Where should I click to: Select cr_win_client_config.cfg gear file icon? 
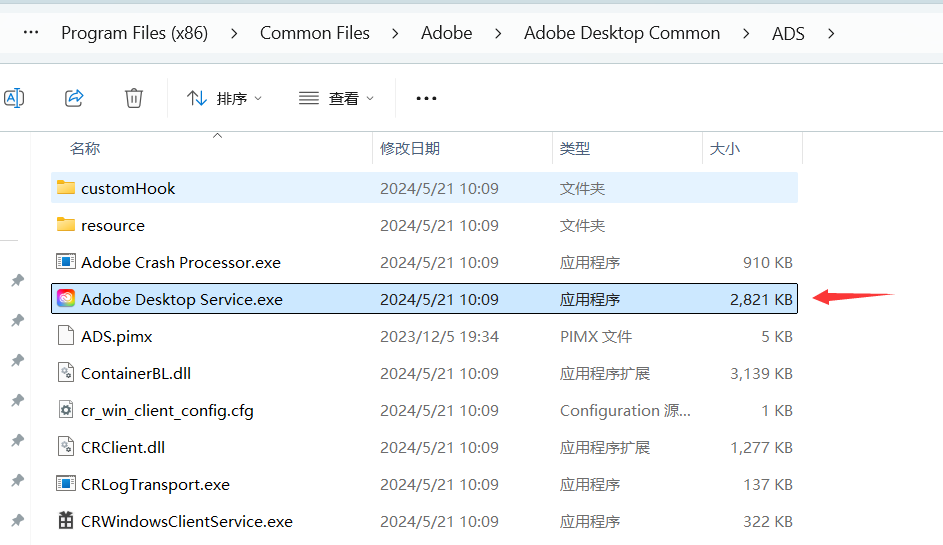click(66, 410)
